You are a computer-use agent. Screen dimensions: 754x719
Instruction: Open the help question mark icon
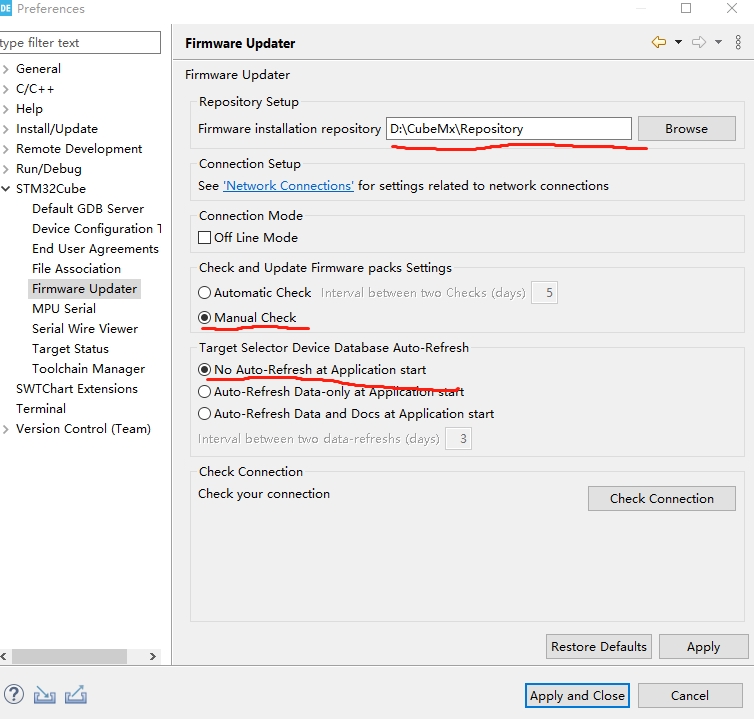14,694
